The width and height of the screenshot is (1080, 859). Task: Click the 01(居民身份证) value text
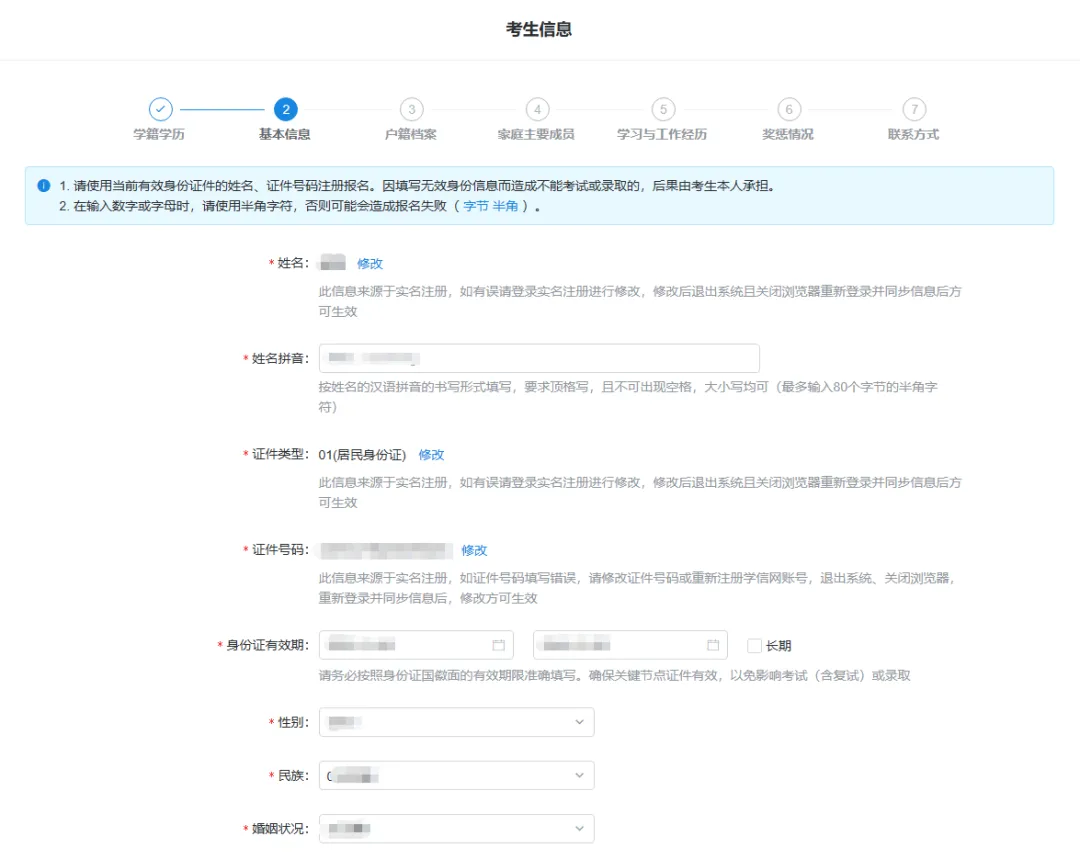pos(362,455)
